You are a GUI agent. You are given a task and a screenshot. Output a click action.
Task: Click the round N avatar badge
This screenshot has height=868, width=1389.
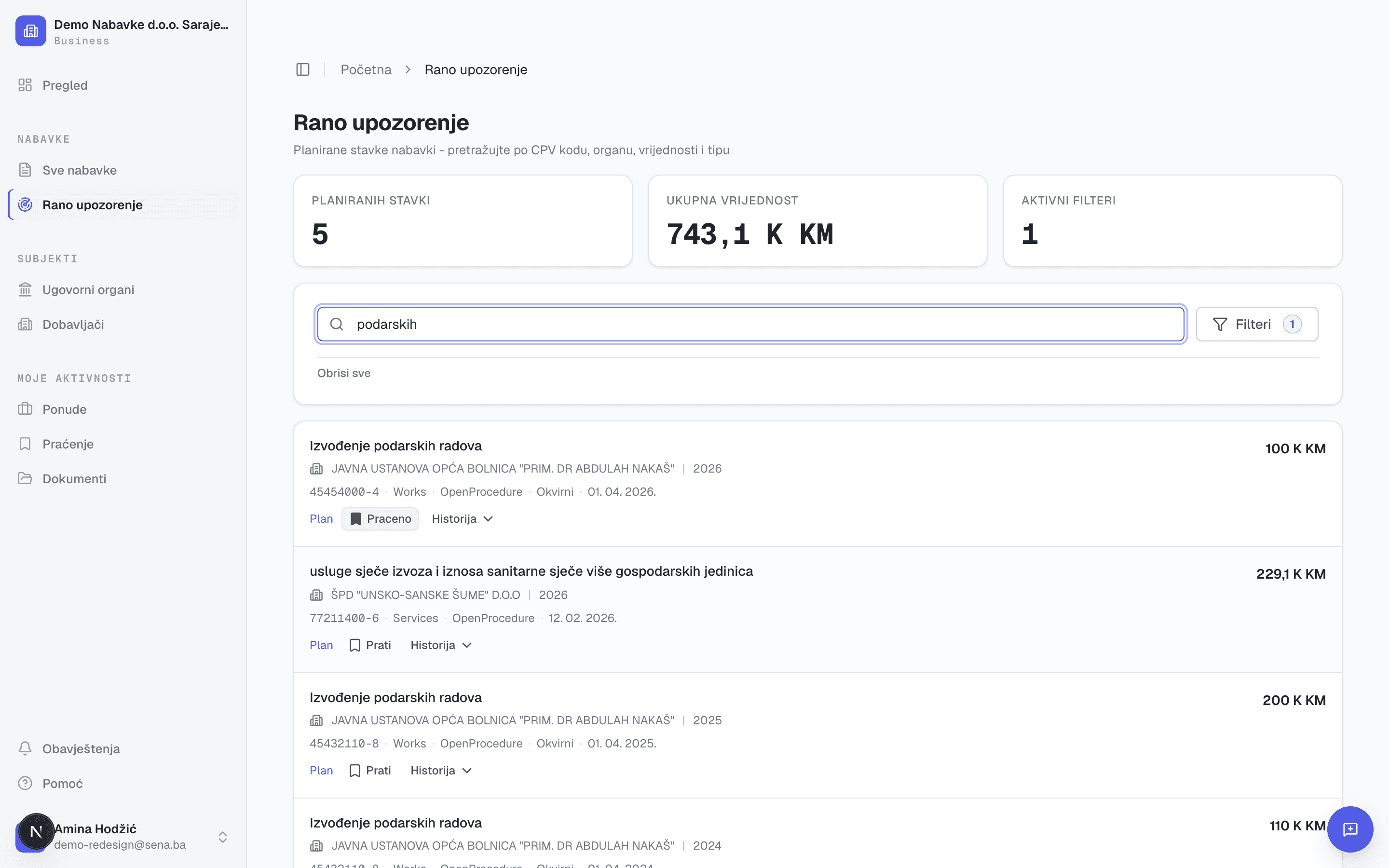(x=36, y=831)
